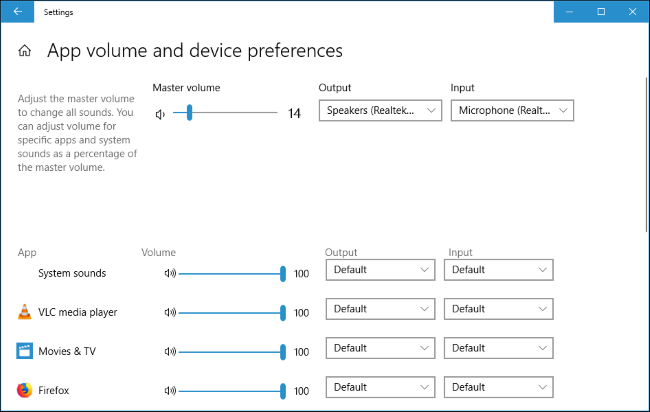Click the Firefox volume slider
Viewport: 650px width, 412px height.
click(232, 390)
